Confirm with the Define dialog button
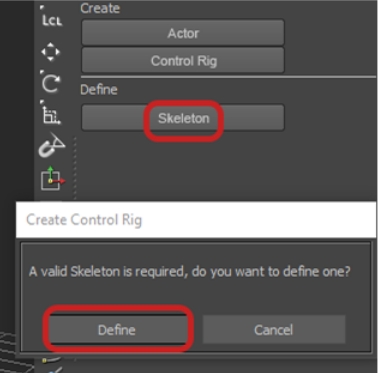 pos(117,330)
